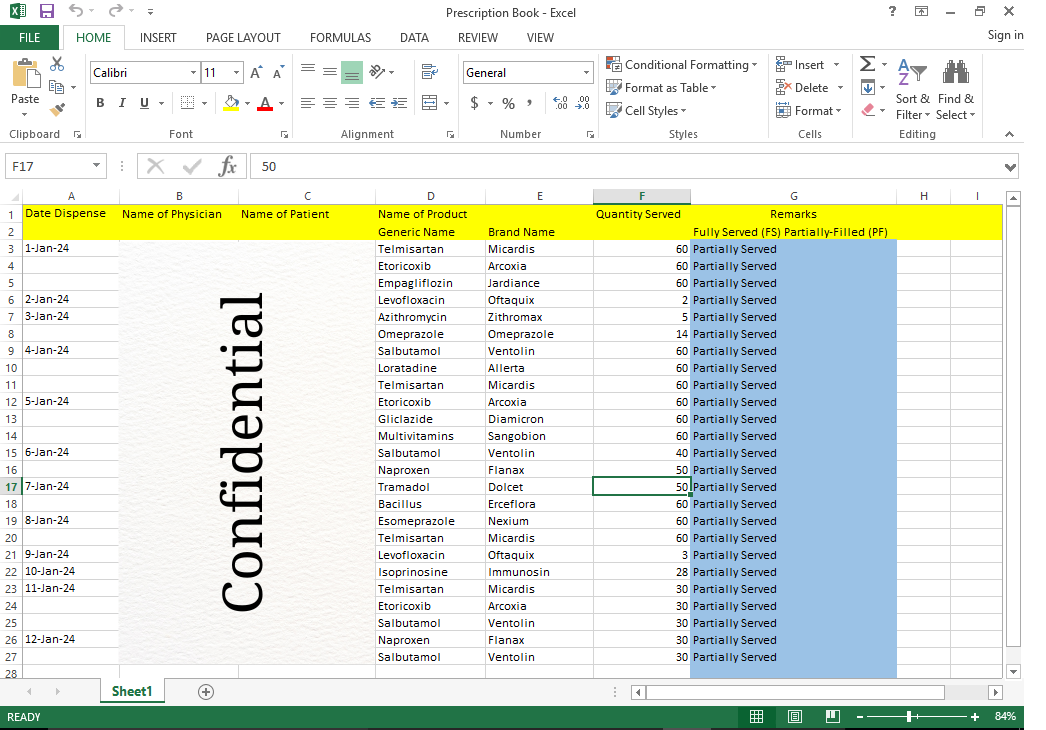Switch to Page Layout view button
This screenshot has width=1046, height=730.
point(795,717)
